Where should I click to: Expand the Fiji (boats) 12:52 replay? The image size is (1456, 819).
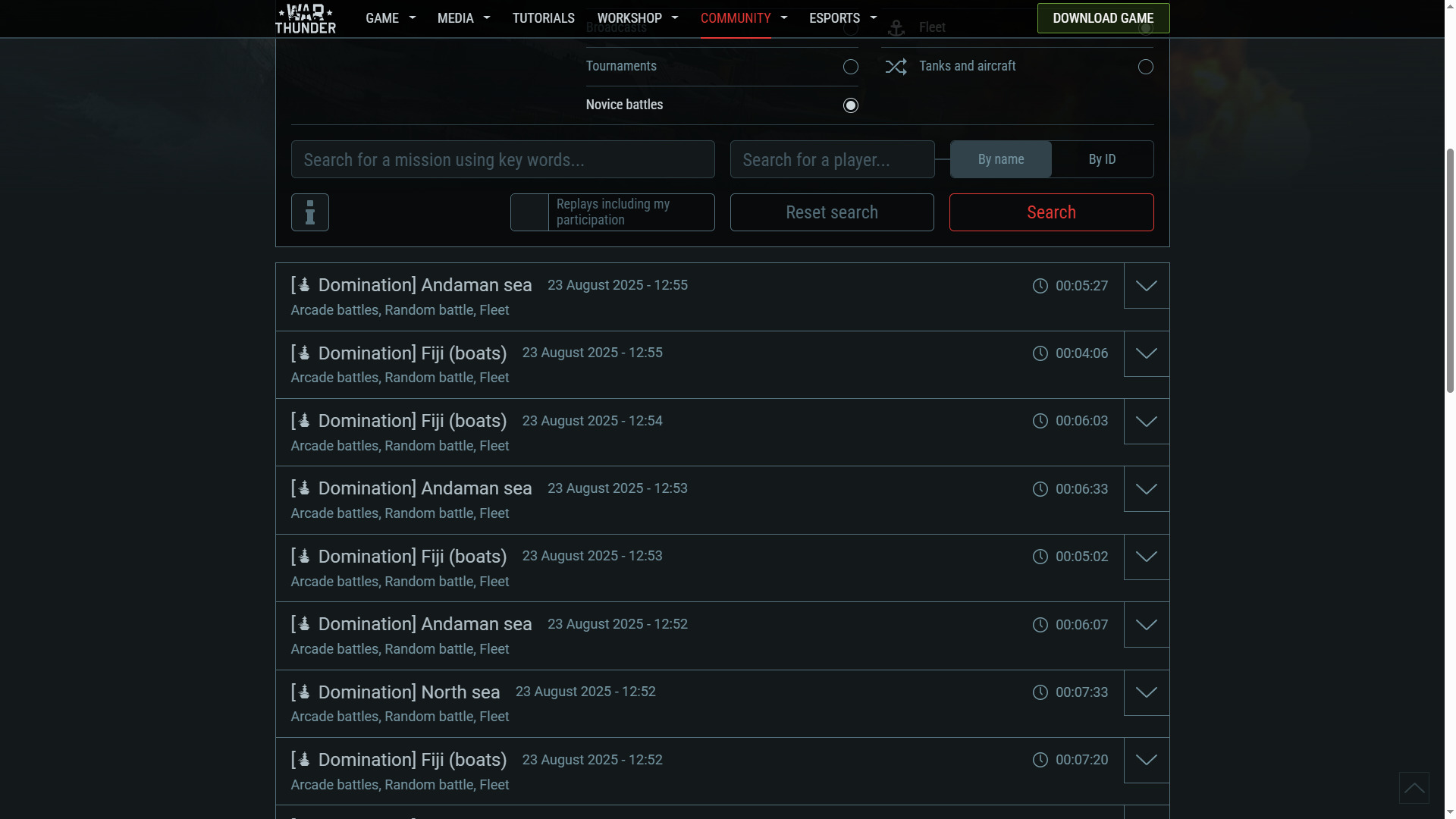[x=1146, y=760]
